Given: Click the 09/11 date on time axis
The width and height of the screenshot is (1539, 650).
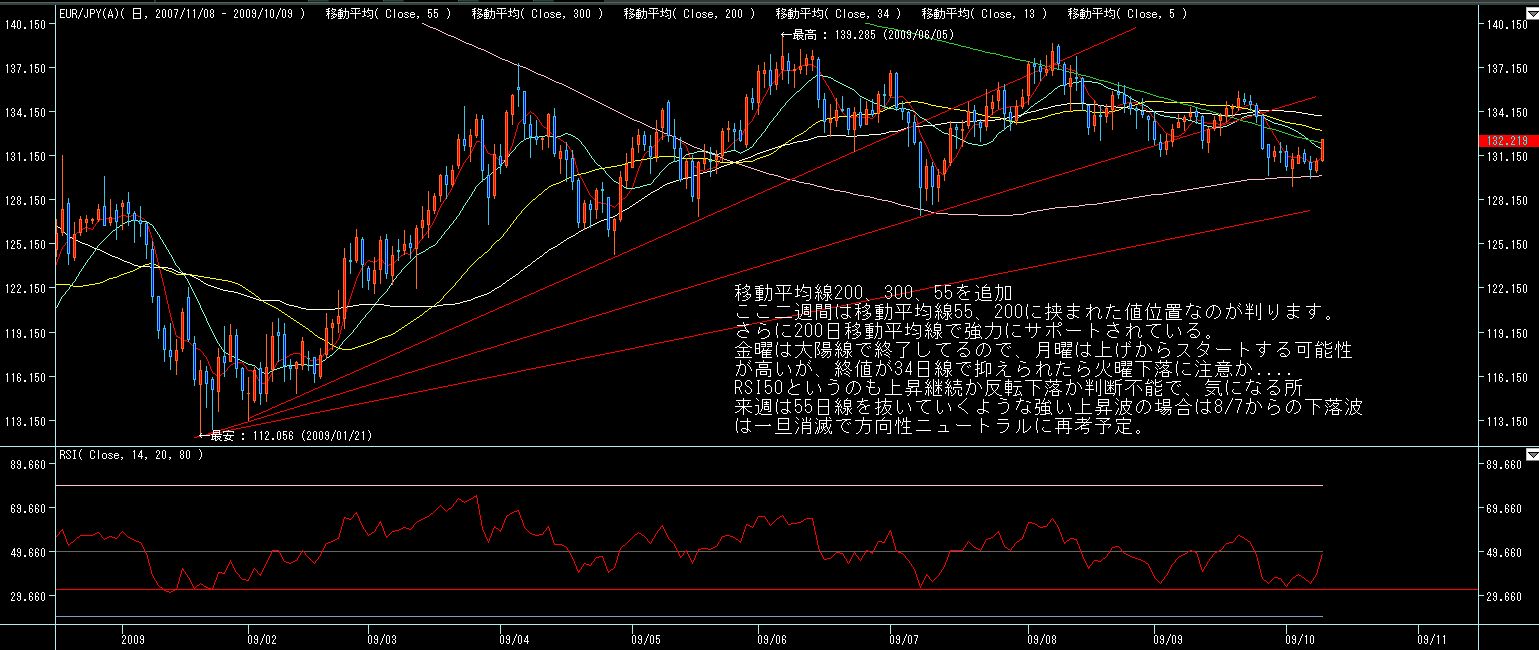Looking at the screenshot, I should tap(1433, 637).
